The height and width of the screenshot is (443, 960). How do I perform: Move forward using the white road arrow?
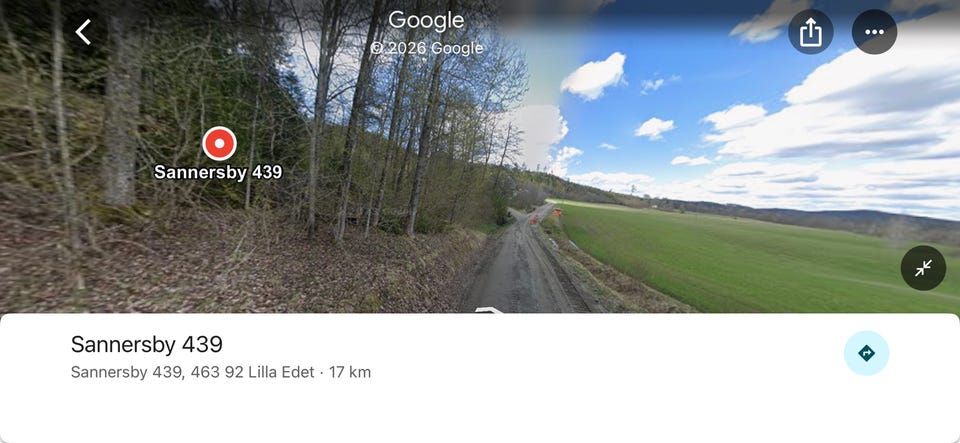489,310
